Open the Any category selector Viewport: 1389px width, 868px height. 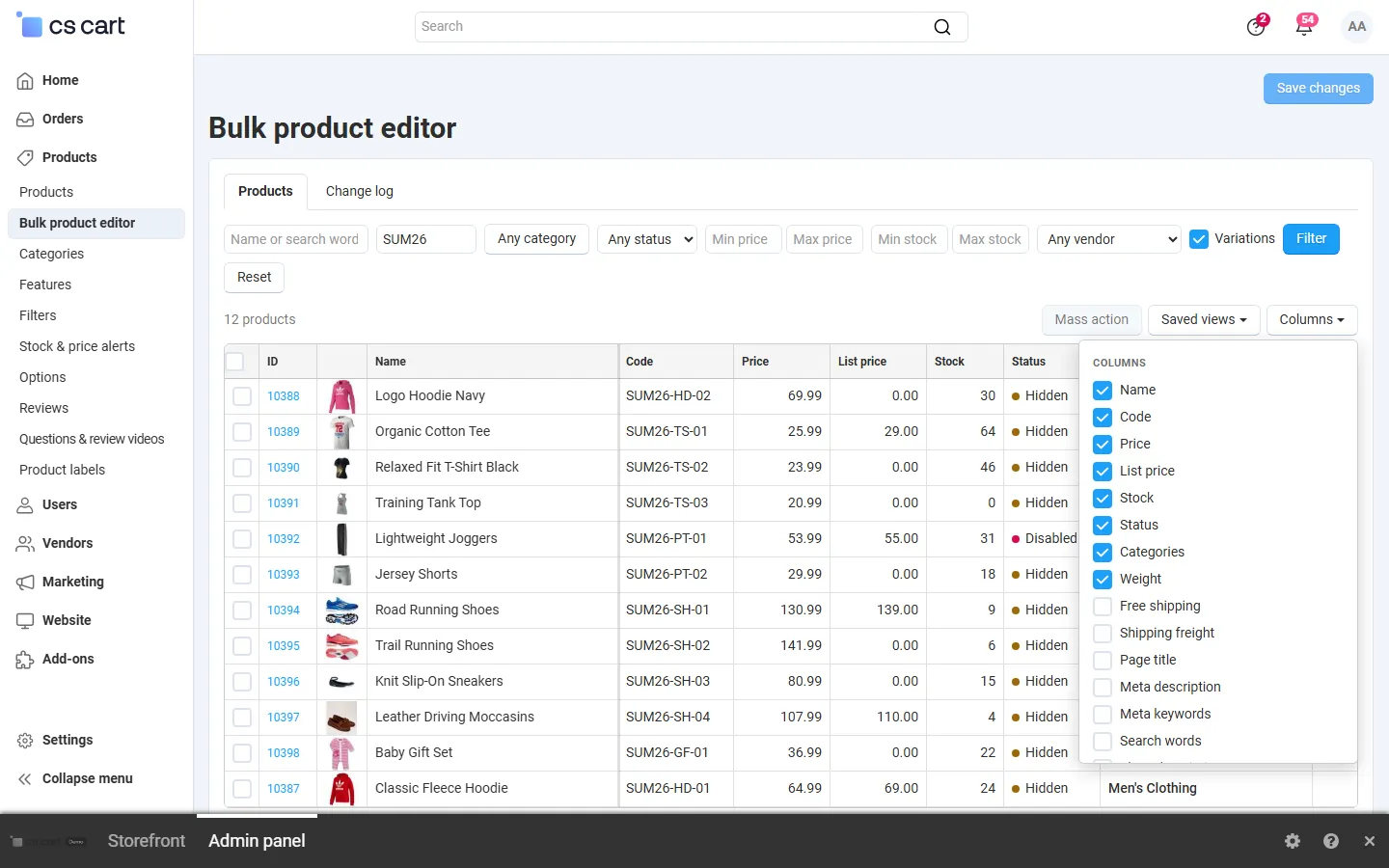pyautogui.click(x=536, y=239)
